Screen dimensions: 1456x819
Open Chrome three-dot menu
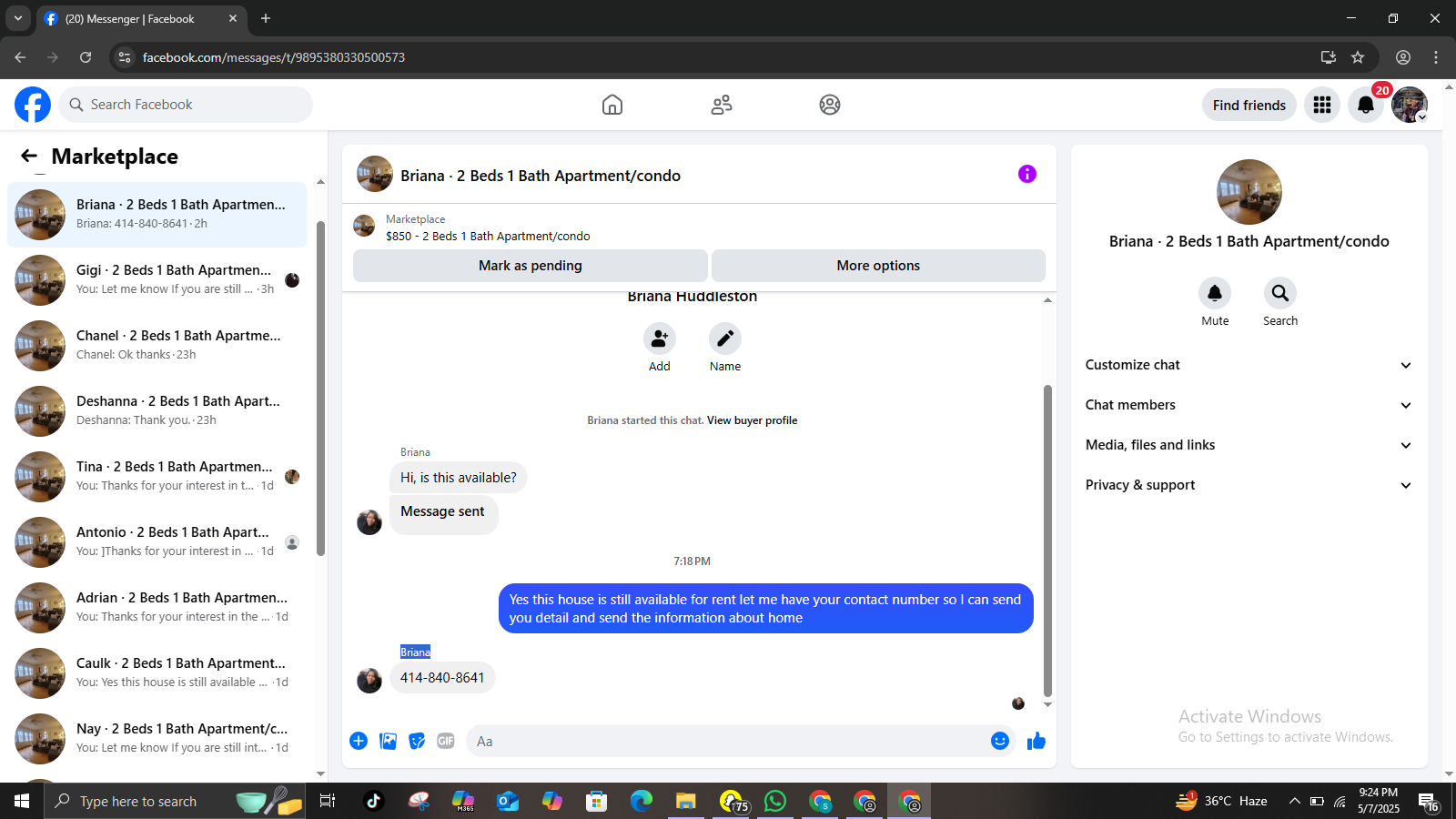click(x=1436, y=57)
